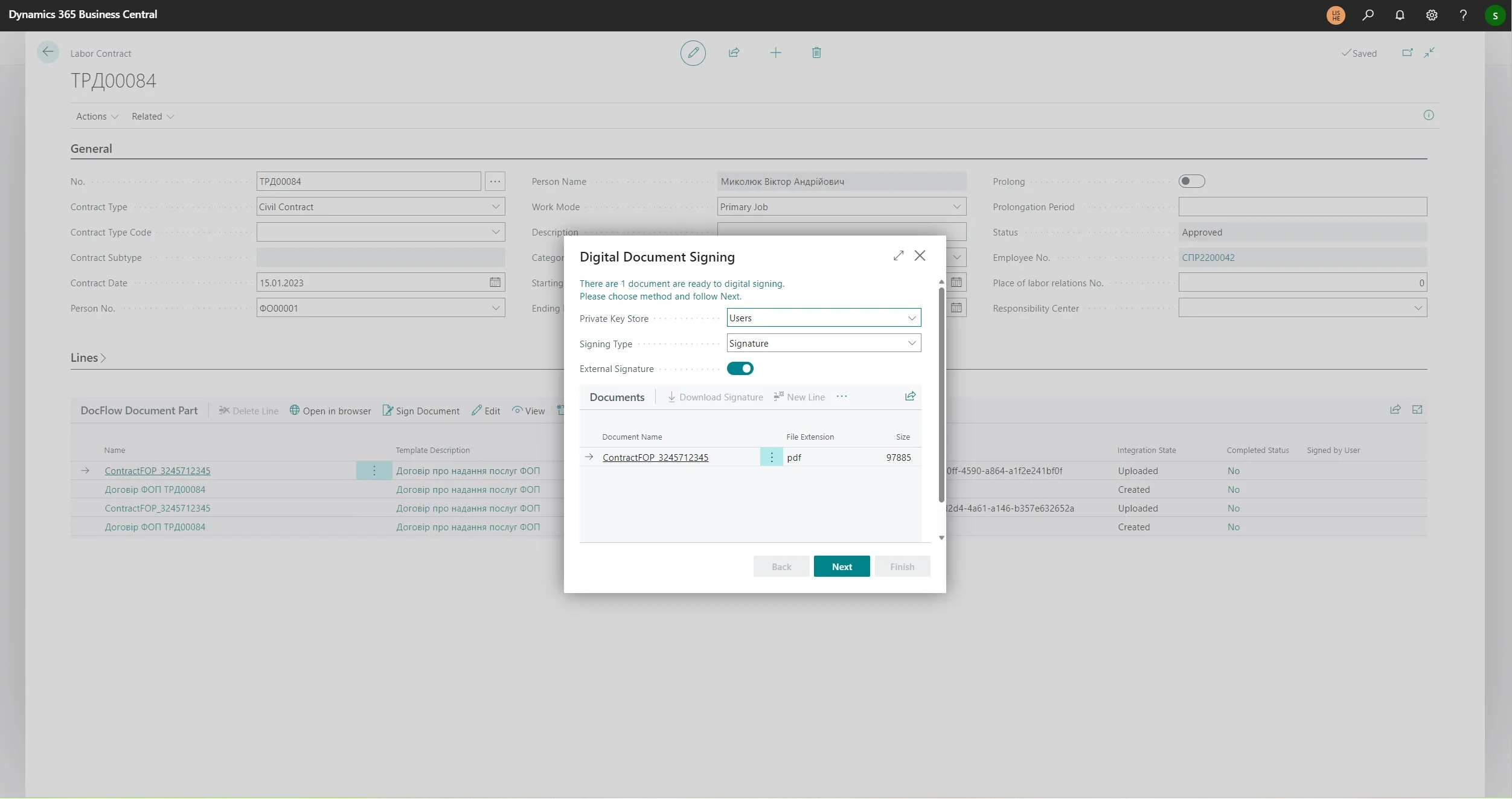This screenshot has height=799, width=1512.
Task: Click the Next button
Action: [842, 566]
